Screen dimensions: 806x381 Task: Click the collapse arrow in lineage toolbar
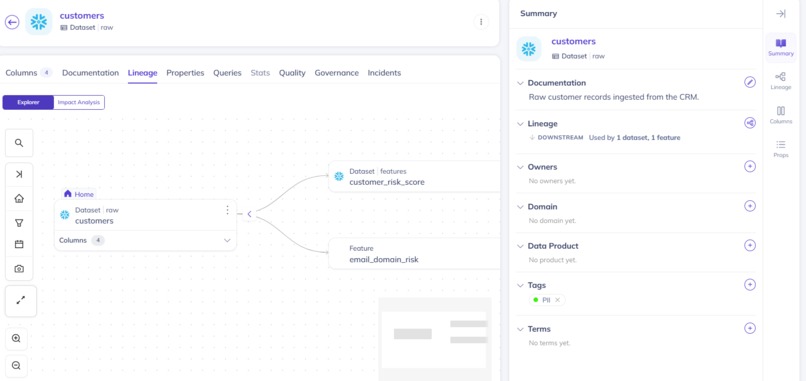coord(19,175)
